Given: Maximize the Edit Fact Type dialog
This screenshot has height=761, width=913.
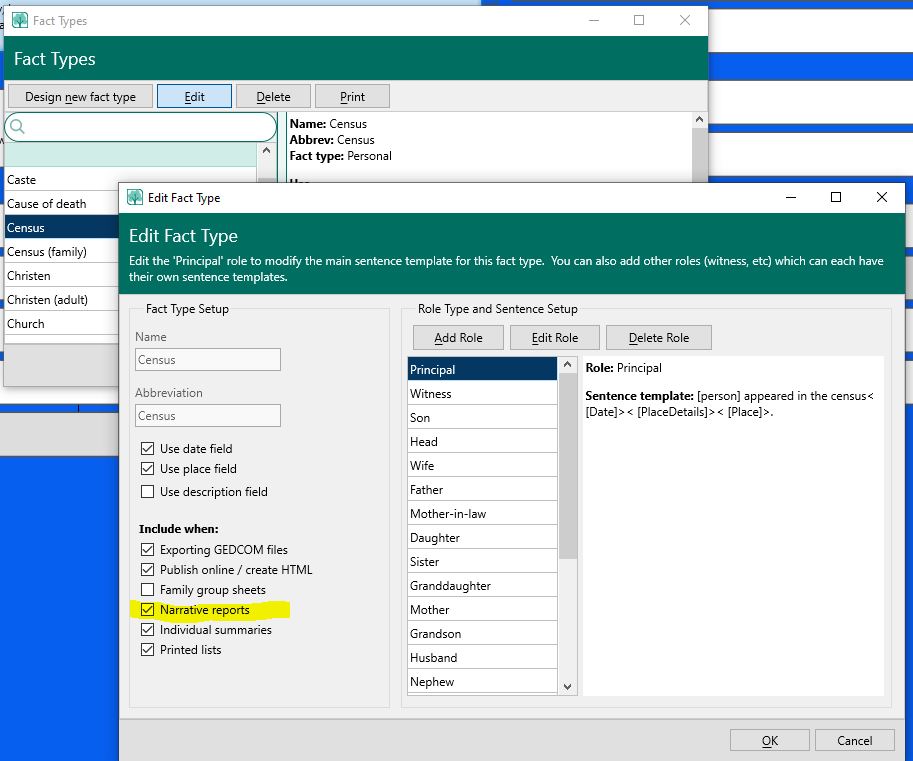Looking at the screenshot, I should 836,198.
